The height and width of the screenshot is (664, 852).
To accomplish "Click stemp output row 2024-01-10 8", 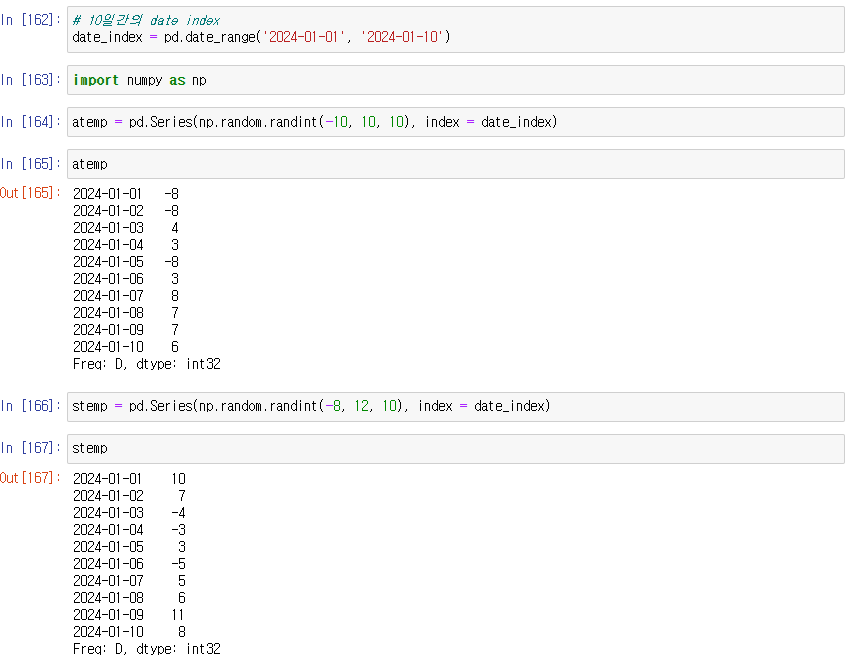I will pyautogui.click(x=129, y=632).
